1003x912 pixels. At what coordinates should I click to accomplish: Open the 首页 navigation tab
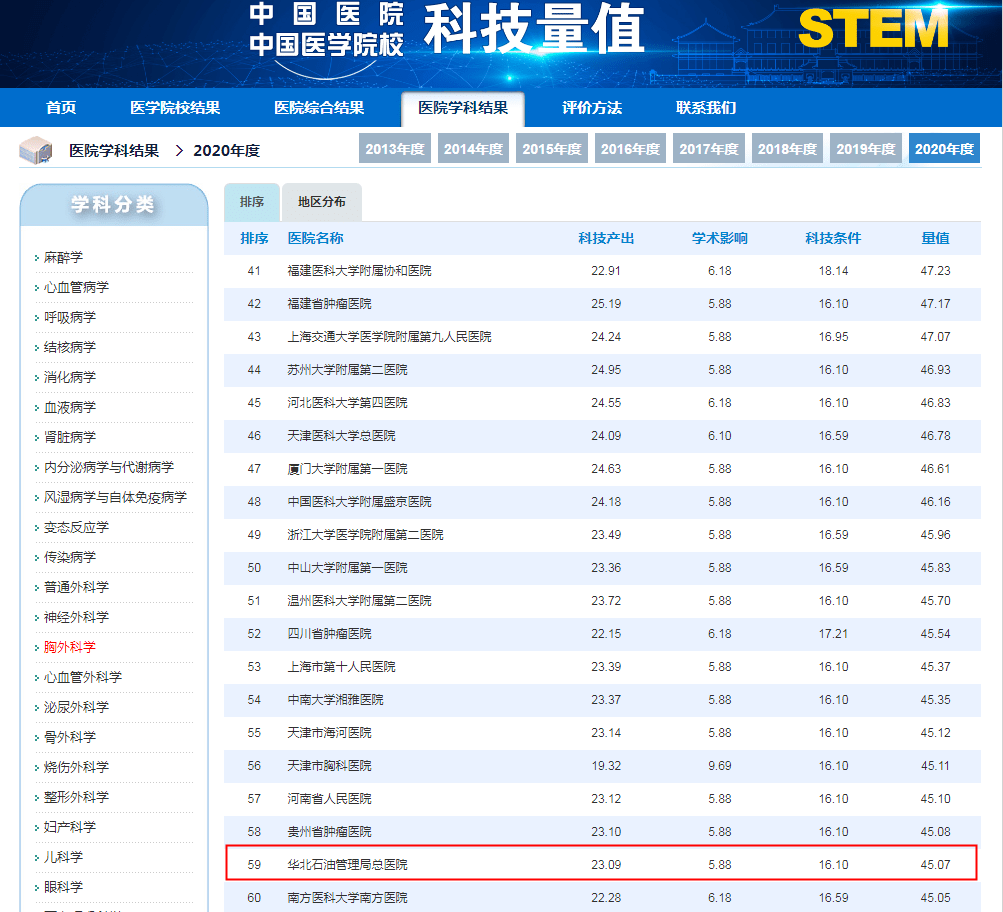pyautogui.click(x=61, y=108)
